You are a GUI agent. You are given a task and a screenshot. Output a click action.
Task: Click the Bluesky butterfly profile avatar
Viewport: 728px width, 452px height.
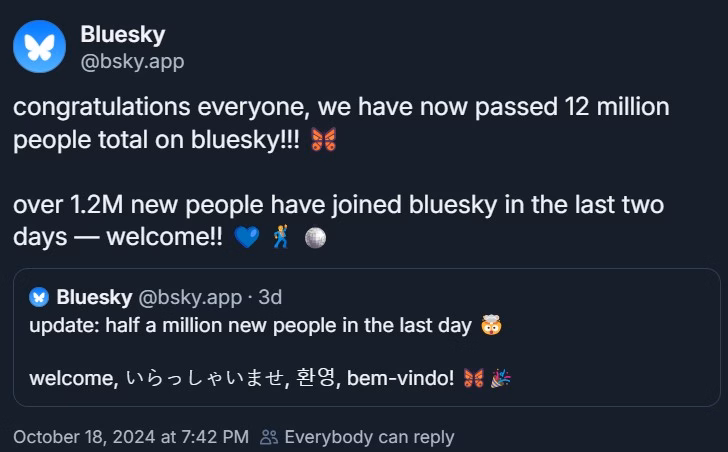(39, 47)
